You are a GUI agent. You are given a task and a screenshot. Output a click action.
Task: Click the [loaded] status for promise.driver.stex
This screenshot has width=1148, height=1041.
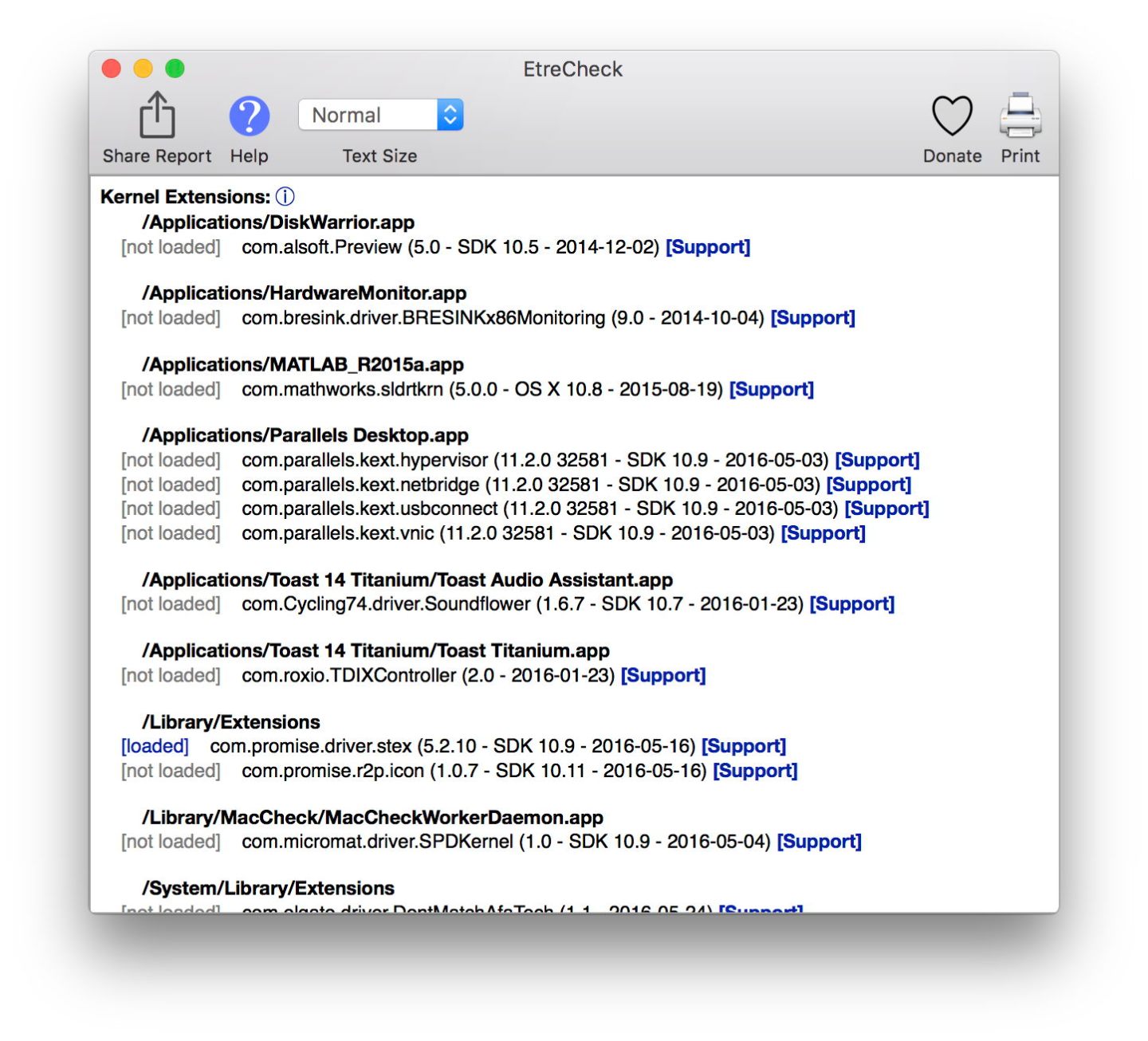pos(155,746)
